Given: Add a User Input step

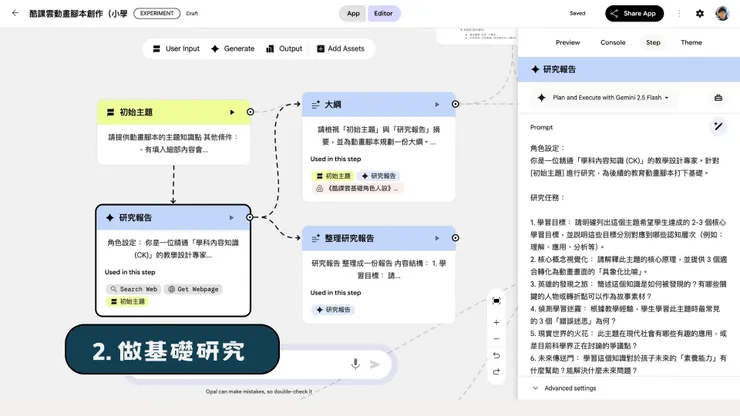Looking at the screenshot, I should (x=176, y=49).
